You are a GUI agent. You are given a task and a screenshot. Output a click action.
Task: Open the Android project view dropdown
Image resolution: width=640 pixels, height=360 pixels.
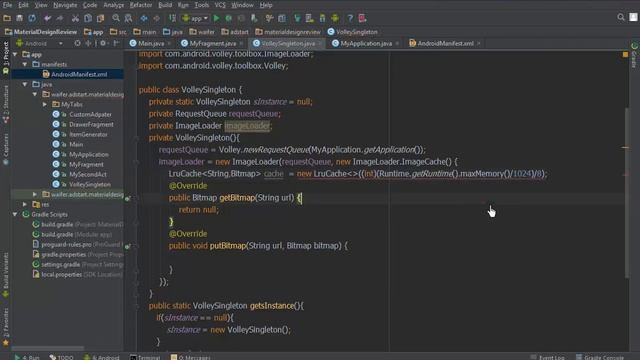coord(40,43)
